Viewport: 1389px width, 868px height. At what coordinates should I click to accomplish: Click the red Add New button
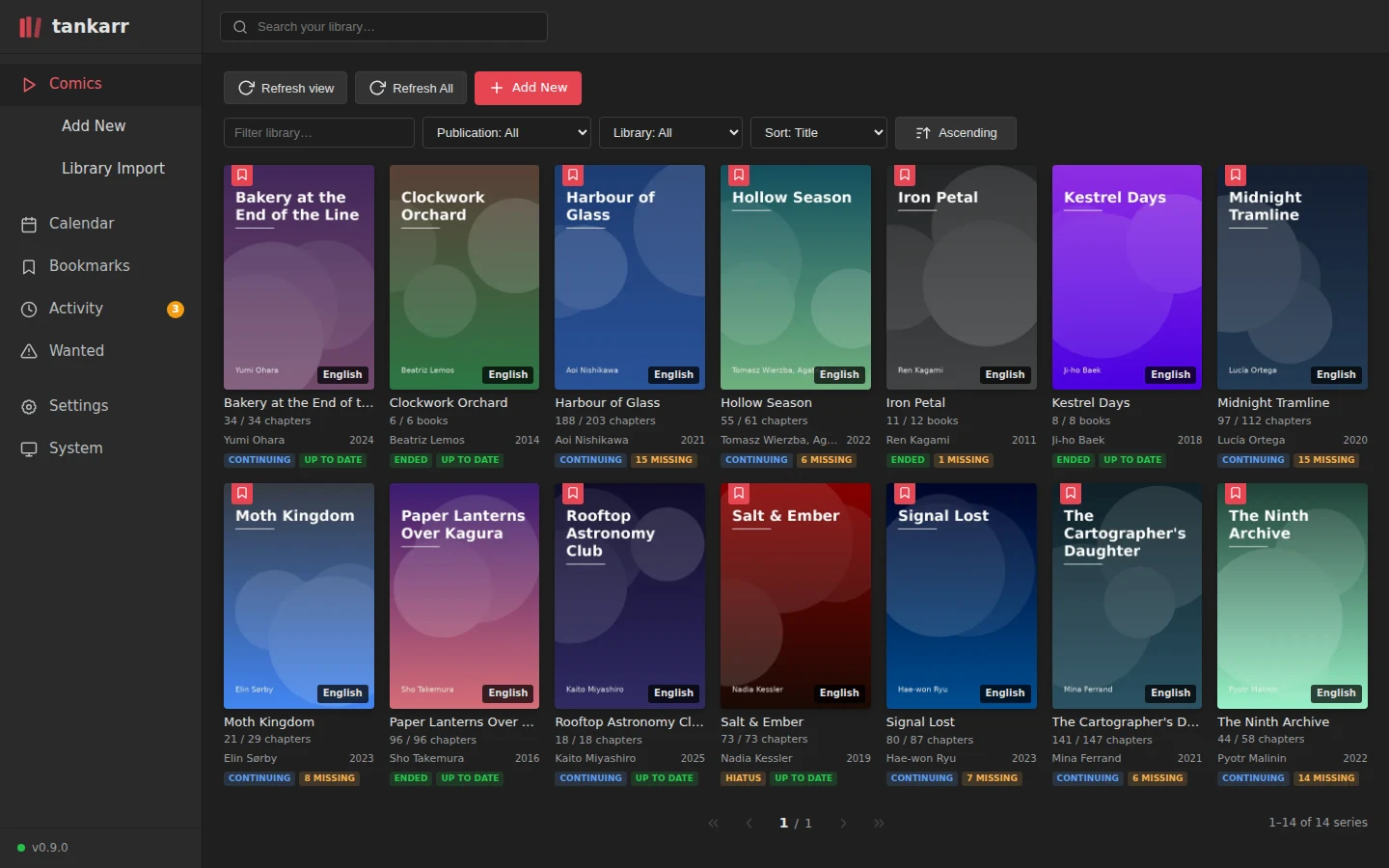[x=528, y=88]
